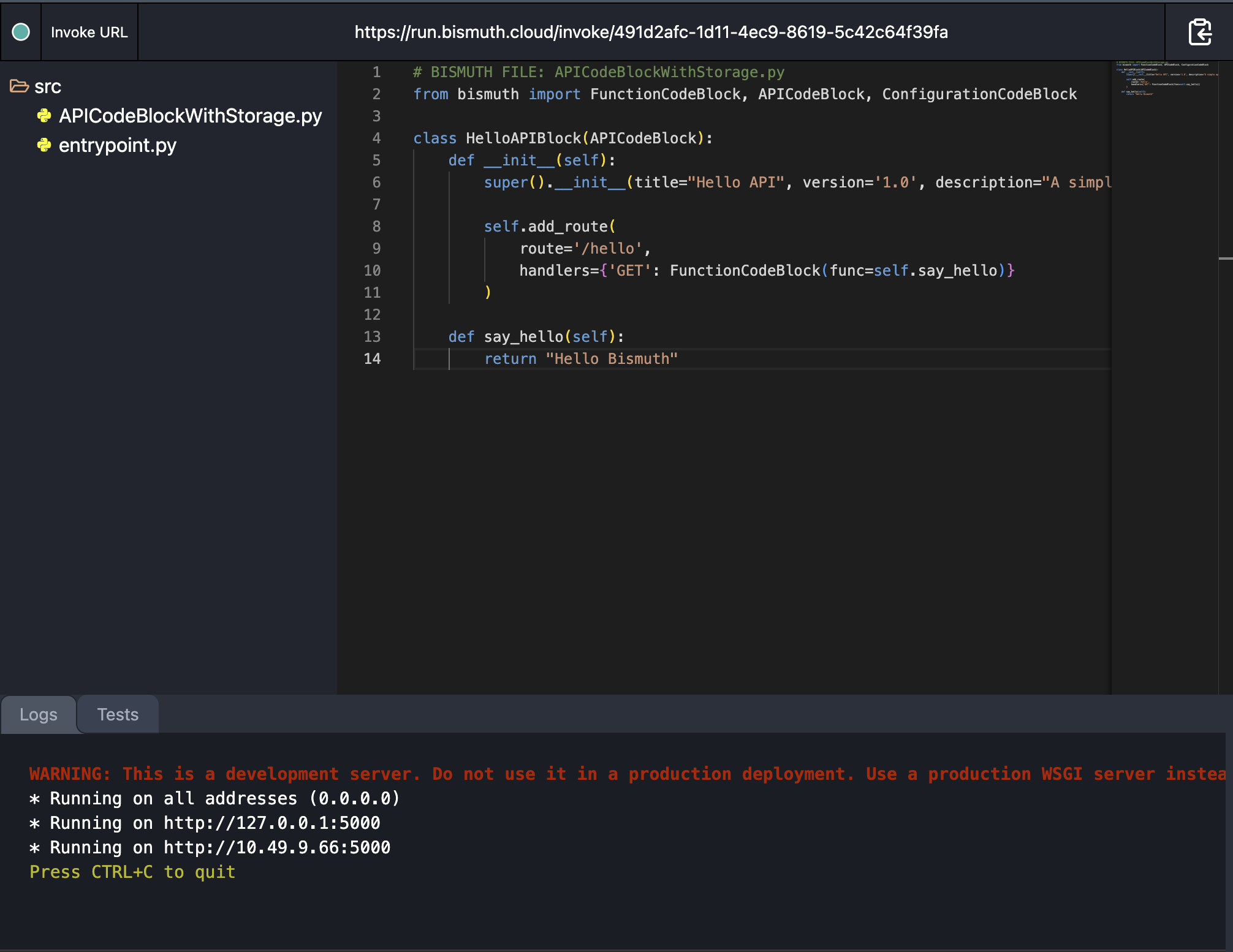
Task: Click 'def say_hello(self):' line
Action: tap(536, 337)
